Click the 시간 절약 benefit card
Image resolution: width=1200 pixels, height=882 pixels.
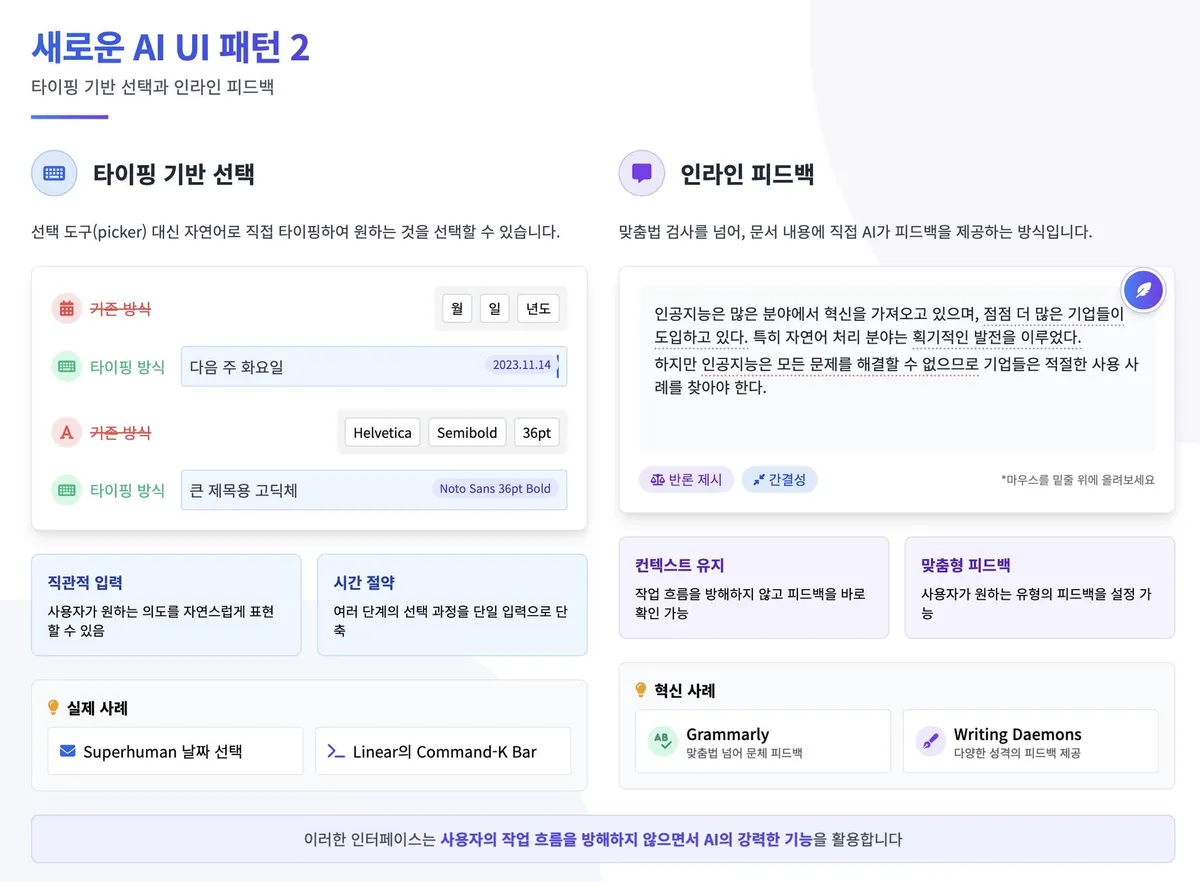[x=452, y=605]
